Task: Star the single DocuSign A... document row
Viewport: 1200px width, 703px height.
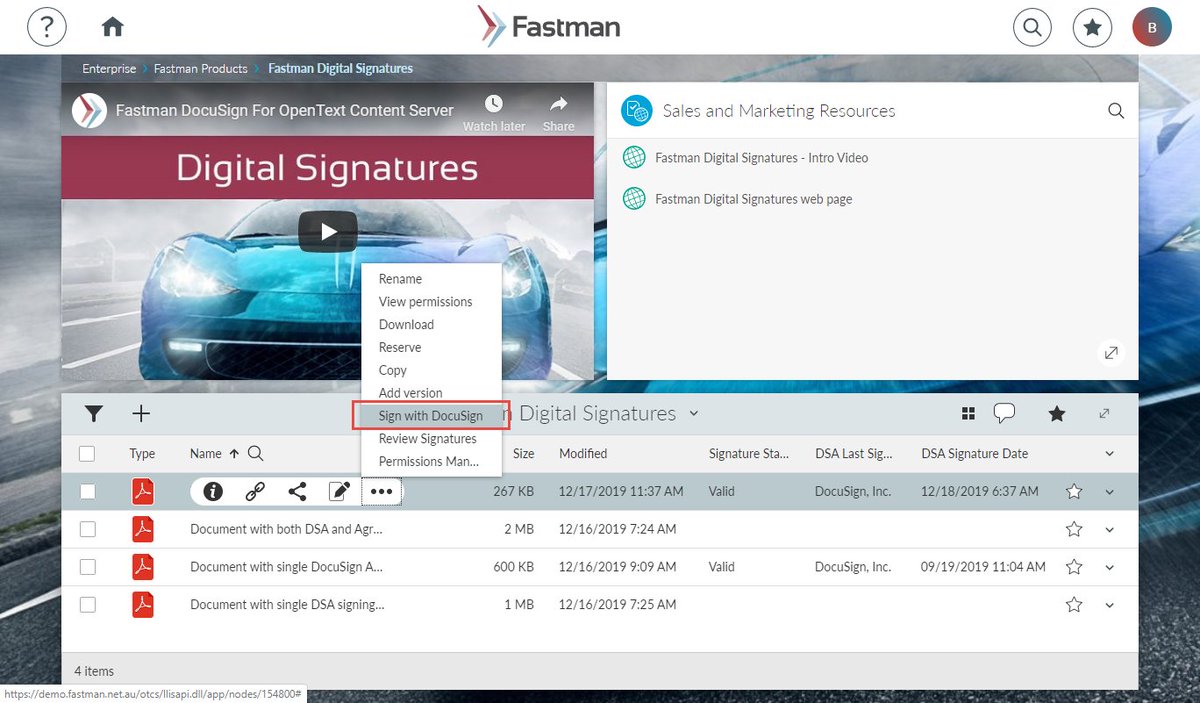Action: click(x=1074, y=567)
